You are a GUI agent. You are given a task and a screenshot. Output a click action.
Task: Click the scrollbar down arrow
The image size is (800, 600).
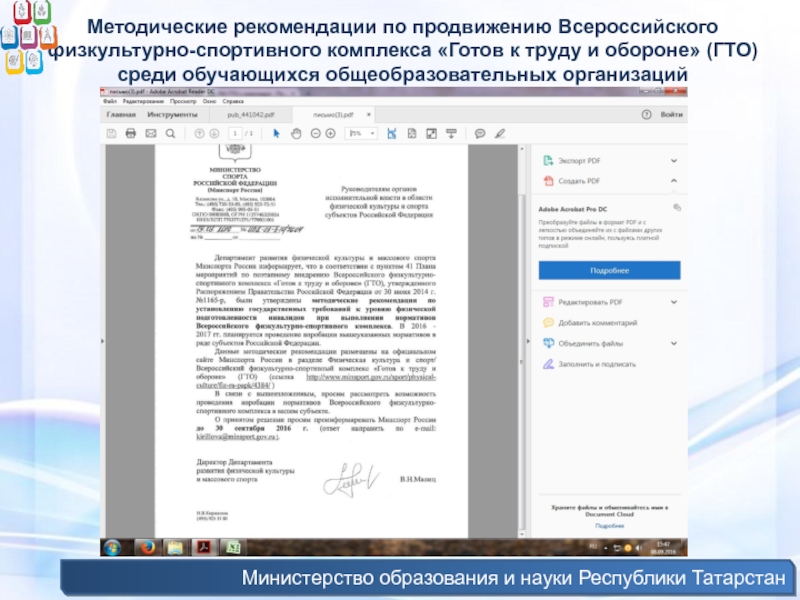[x=521, y=534]
